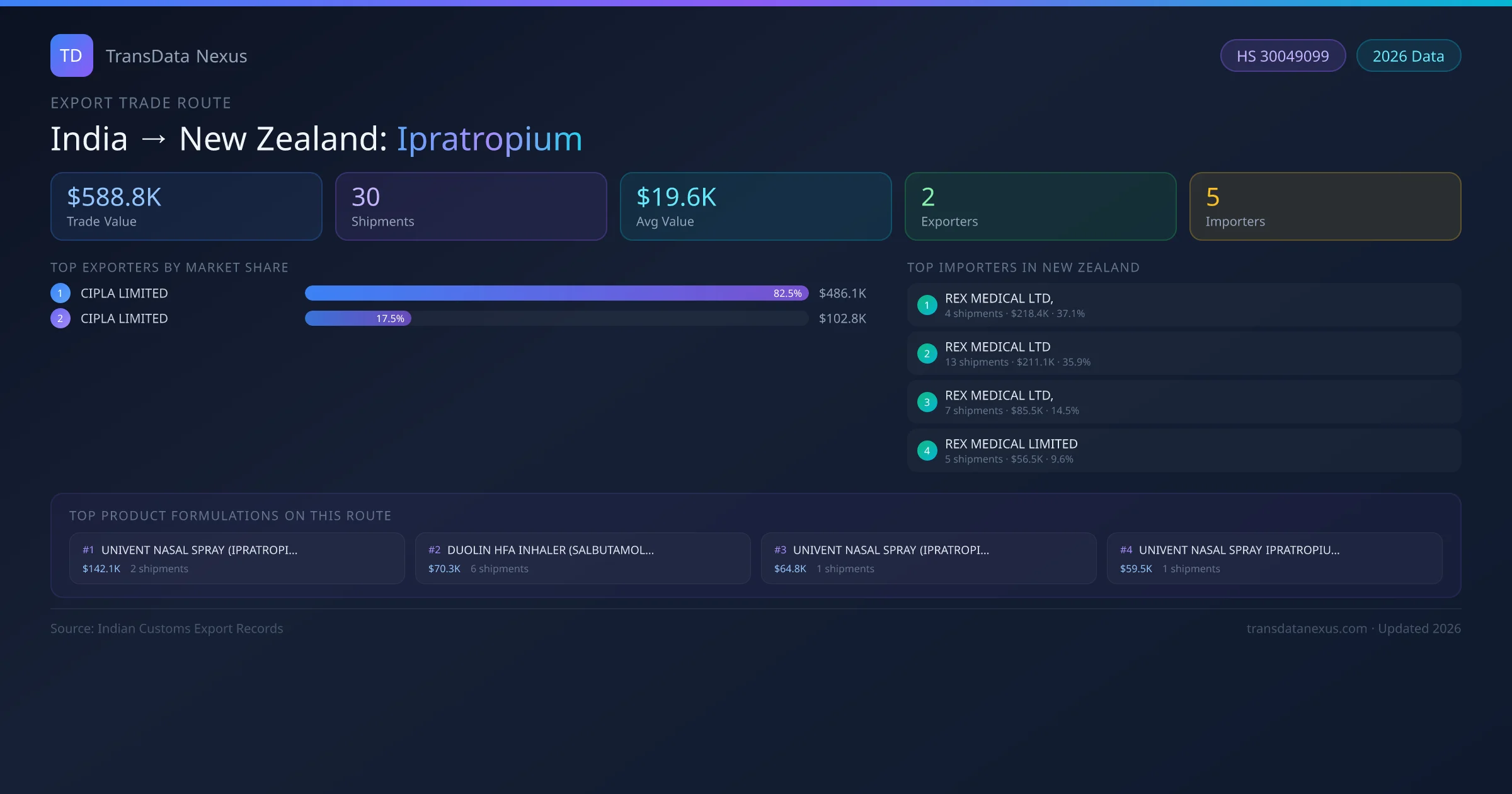Open the Rex Medical Limited importer row
Screen dimensions: 1512x794
click(x=1183, y=451)
